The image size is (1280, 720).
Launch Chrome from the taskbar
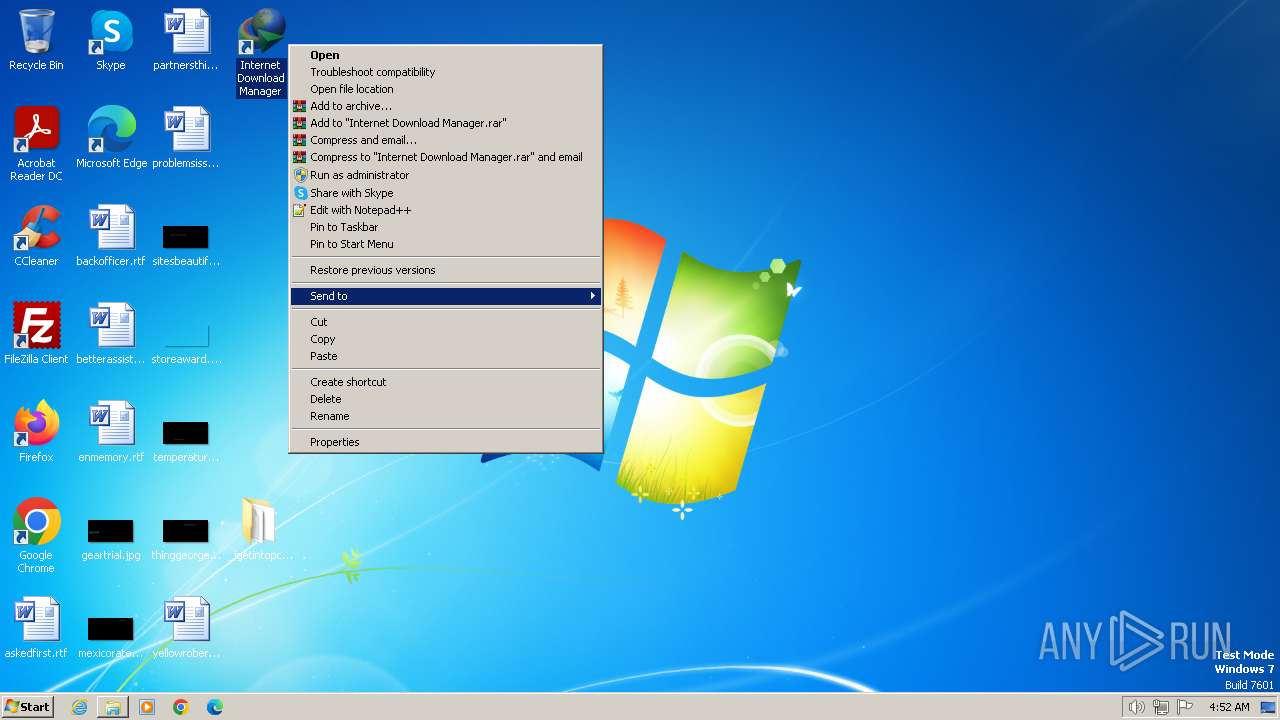click(x=181, y=707)
